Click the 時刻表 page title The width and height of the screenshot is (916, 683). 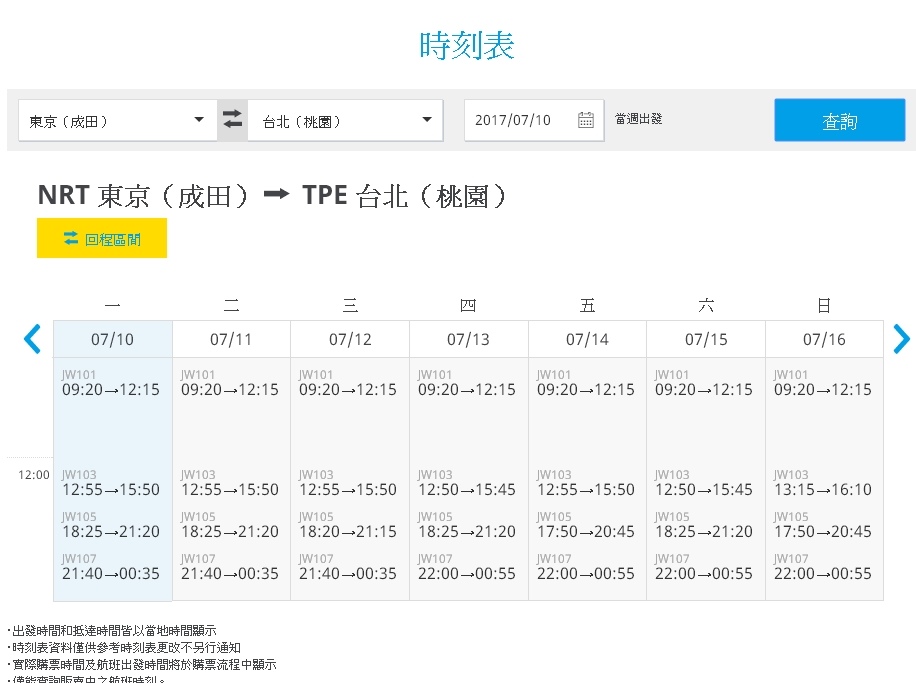tap(467, 46)
